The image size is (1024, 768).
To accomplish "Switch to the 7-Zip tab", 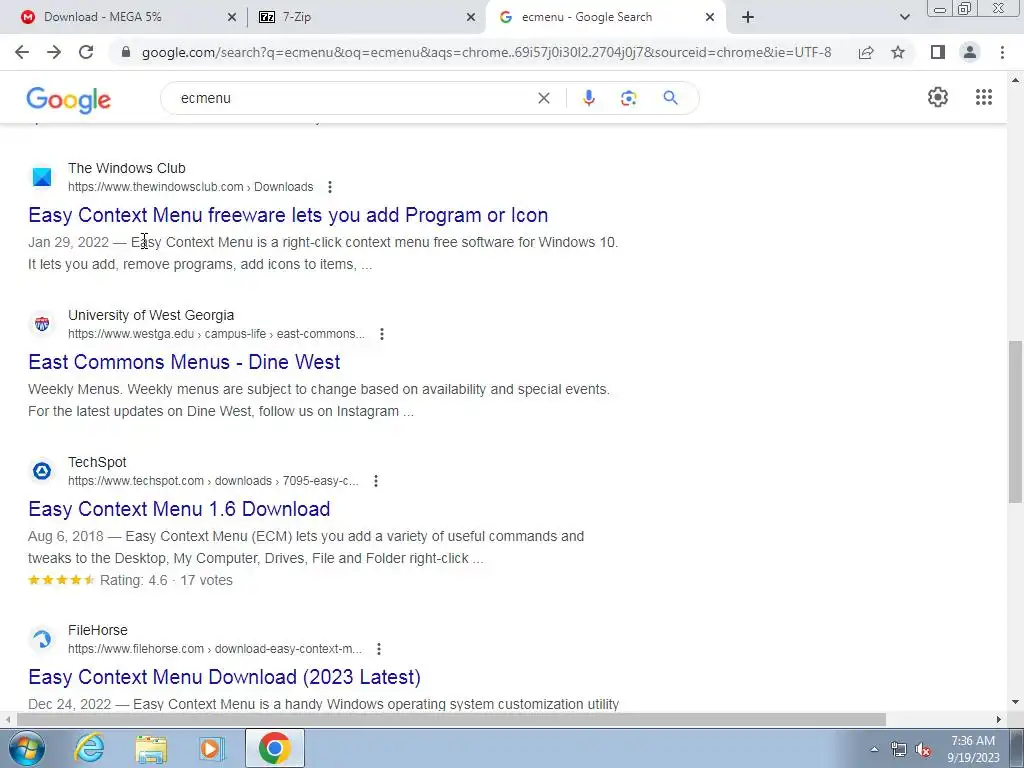I will 368,17.
